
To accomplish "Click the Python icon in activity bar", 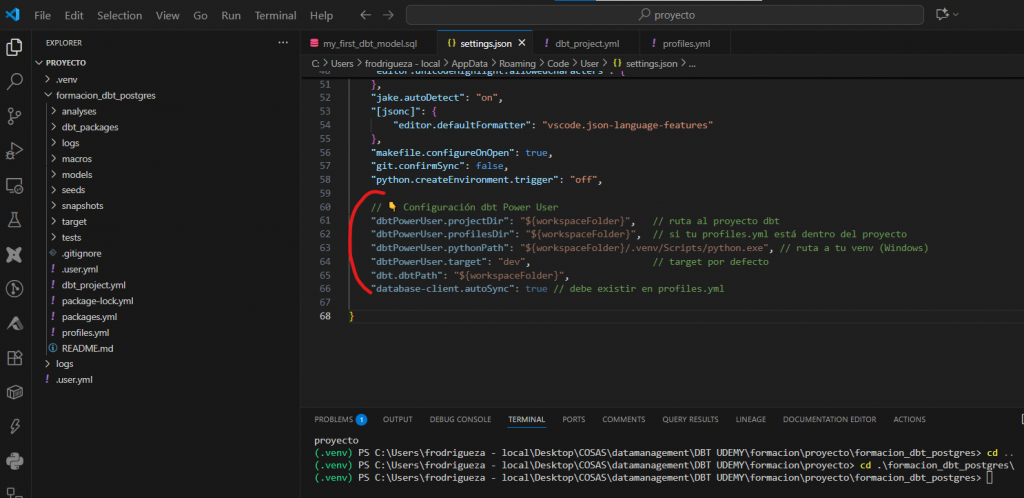I will (x=15, y=461).
